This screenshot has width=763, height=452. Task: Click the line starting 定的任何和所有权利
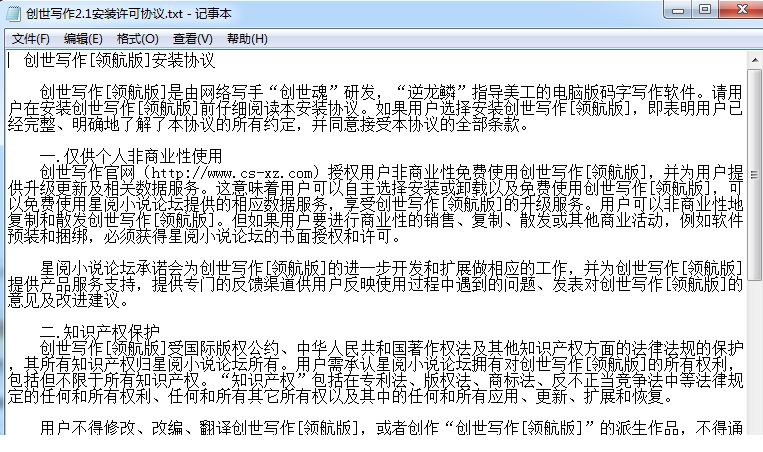tap(341, 396)
